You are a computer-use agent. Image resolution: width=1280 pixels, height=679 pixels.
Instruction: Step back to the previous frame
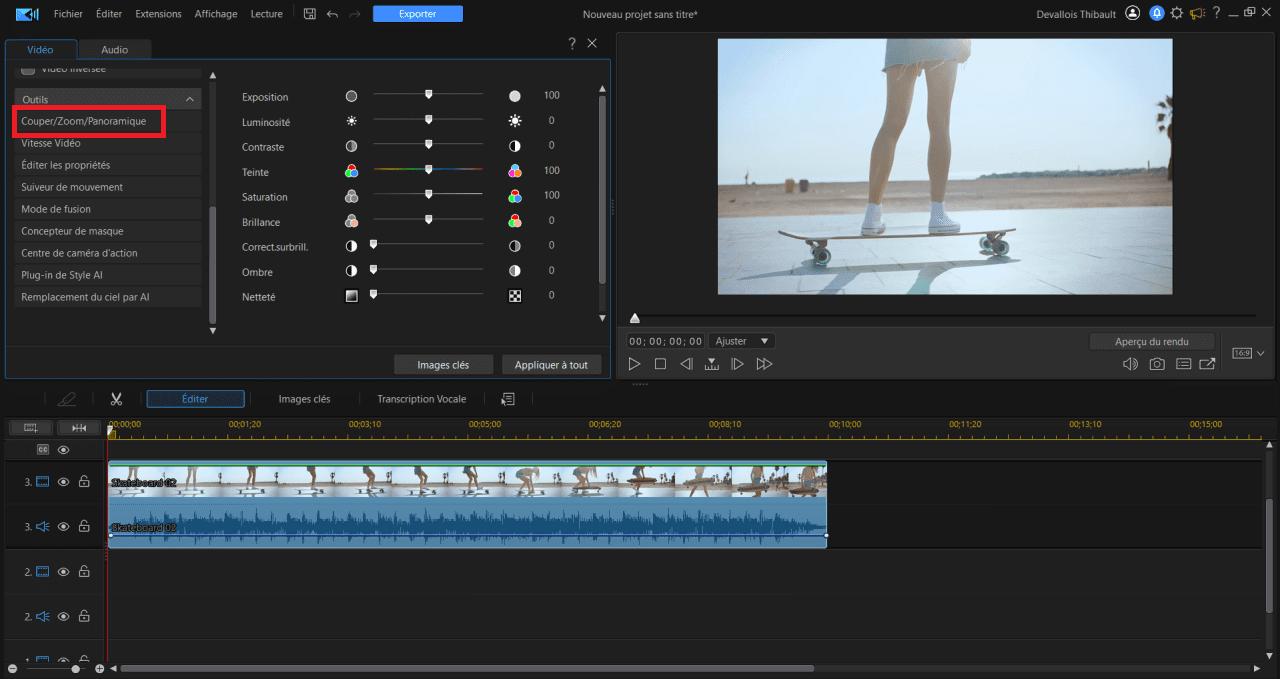[686, 364]
